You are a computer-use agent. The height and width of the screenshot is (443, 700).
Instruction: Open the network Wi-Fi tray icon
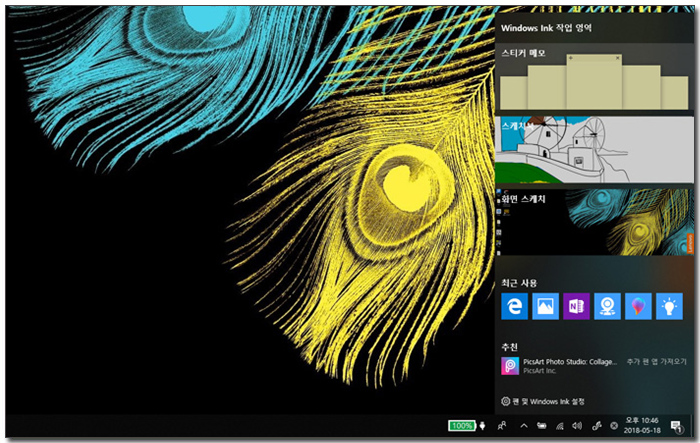point(559,426)
